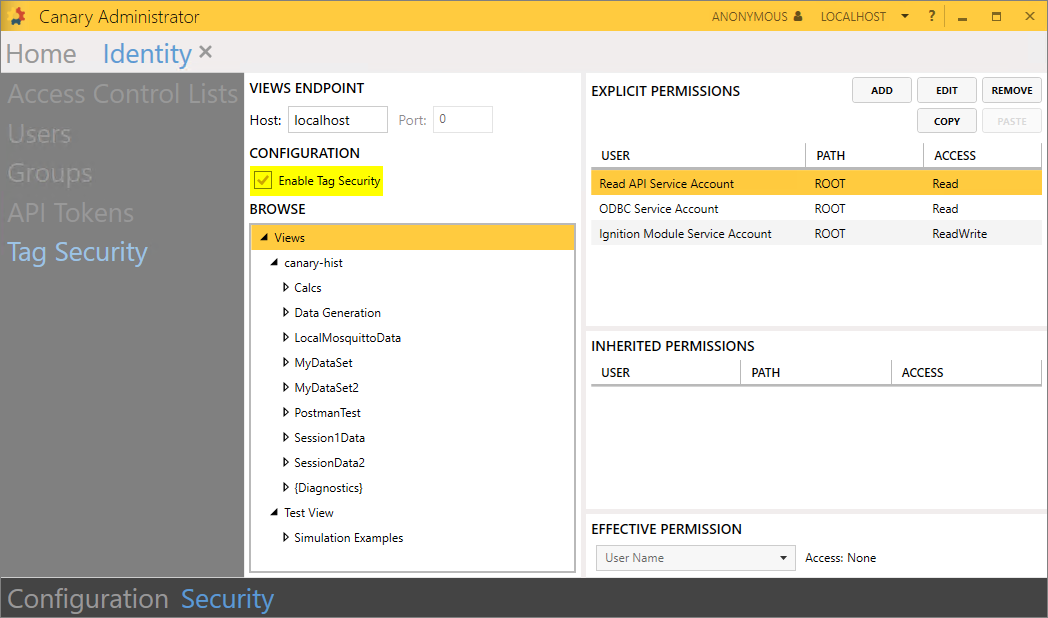1048x618 pixels.
Task: Click the Anonymous user profile icon
Action: coord(797,17)
